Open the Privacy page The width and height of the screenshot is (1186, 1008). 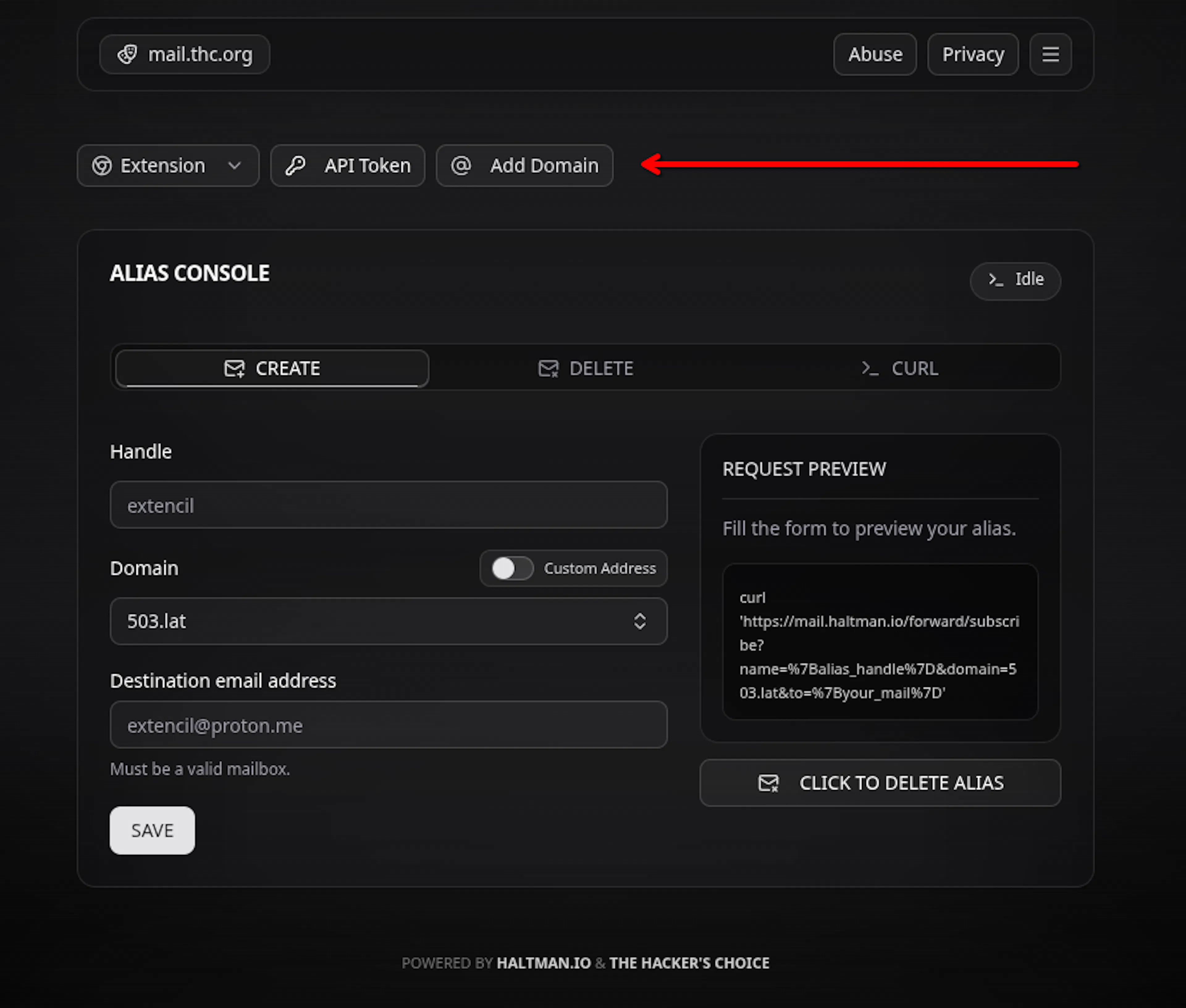click(972, 54)
